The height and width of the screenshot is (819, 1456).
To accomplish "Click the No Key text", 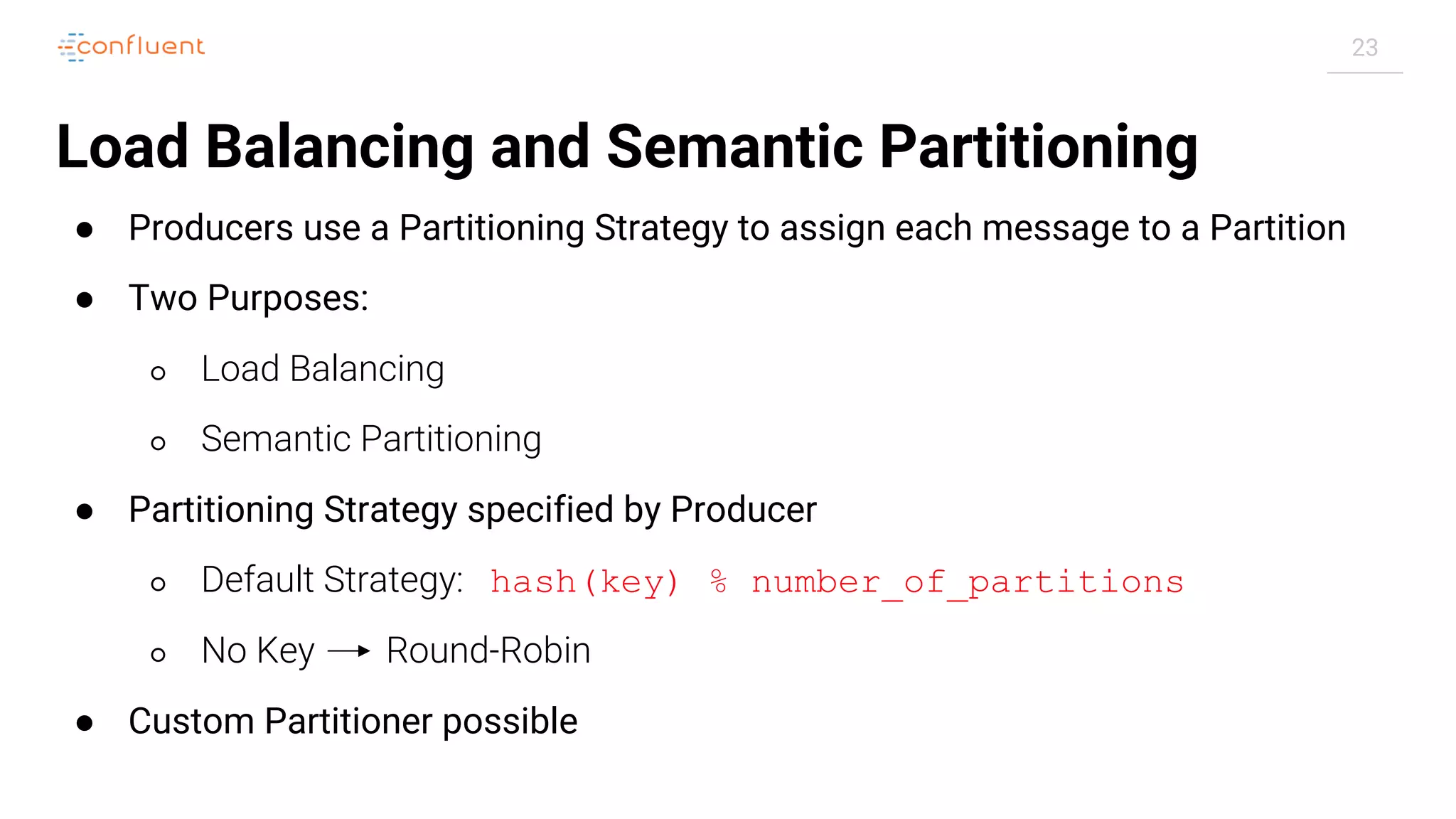I will (258, 651).
